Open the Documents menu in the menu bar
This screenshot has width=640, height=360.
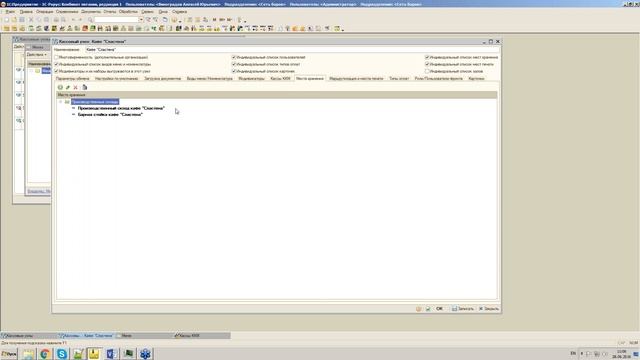(x=91, y=12)
